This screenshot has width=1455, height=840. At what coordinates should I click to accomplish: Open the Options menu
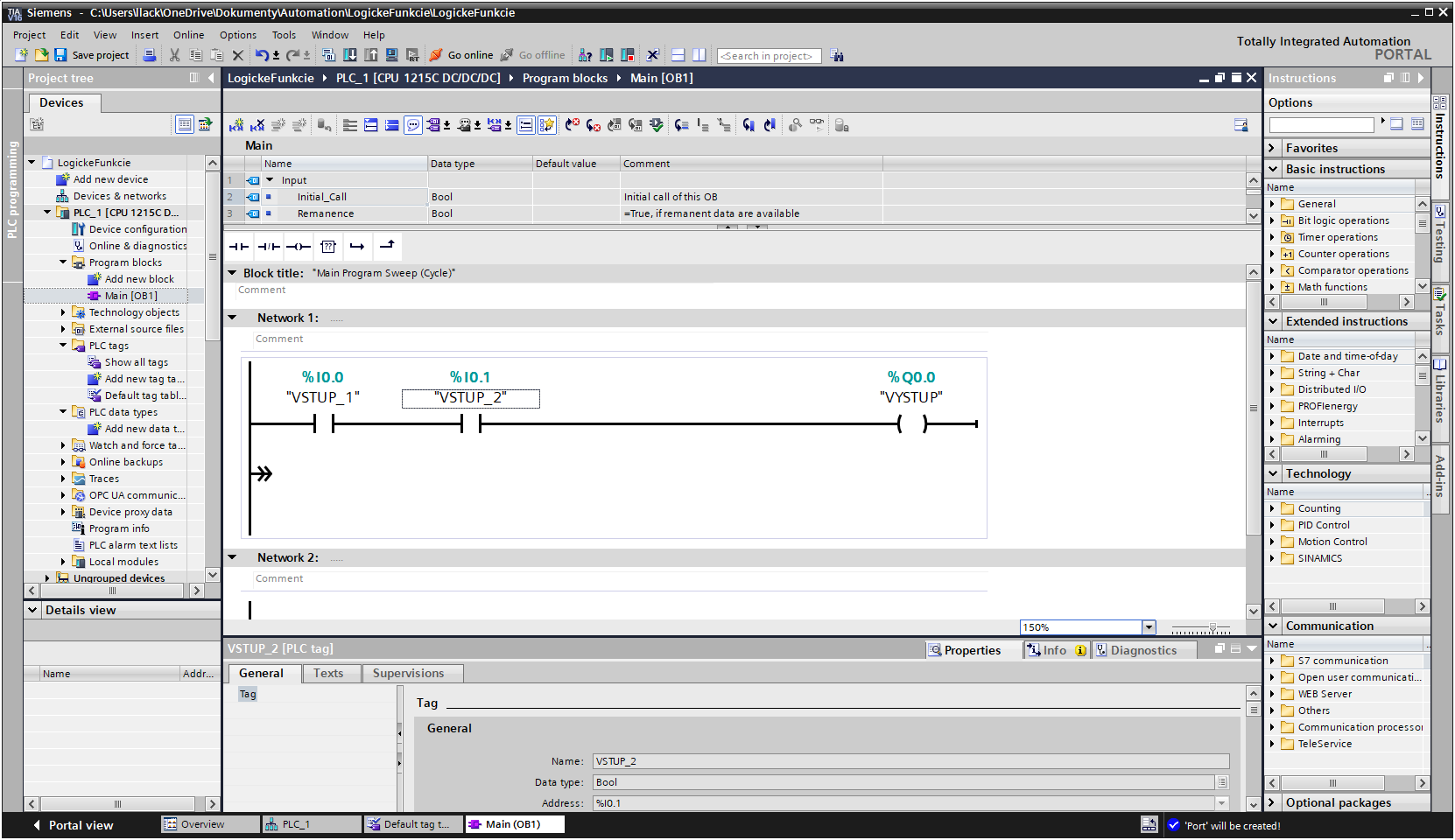(237, 35)
